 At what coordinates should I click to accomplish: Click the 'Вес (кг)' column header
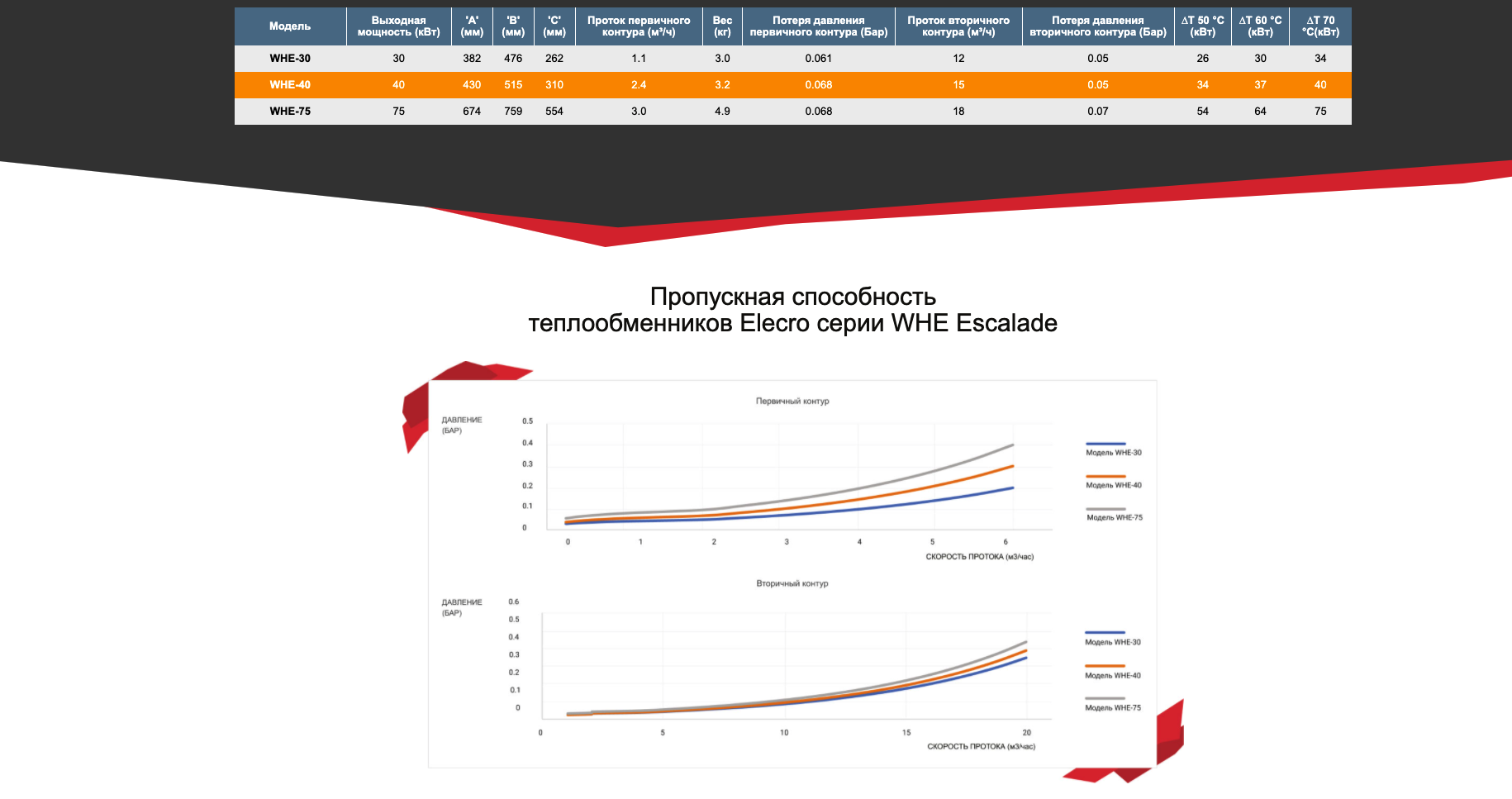[x=722, y=26]
